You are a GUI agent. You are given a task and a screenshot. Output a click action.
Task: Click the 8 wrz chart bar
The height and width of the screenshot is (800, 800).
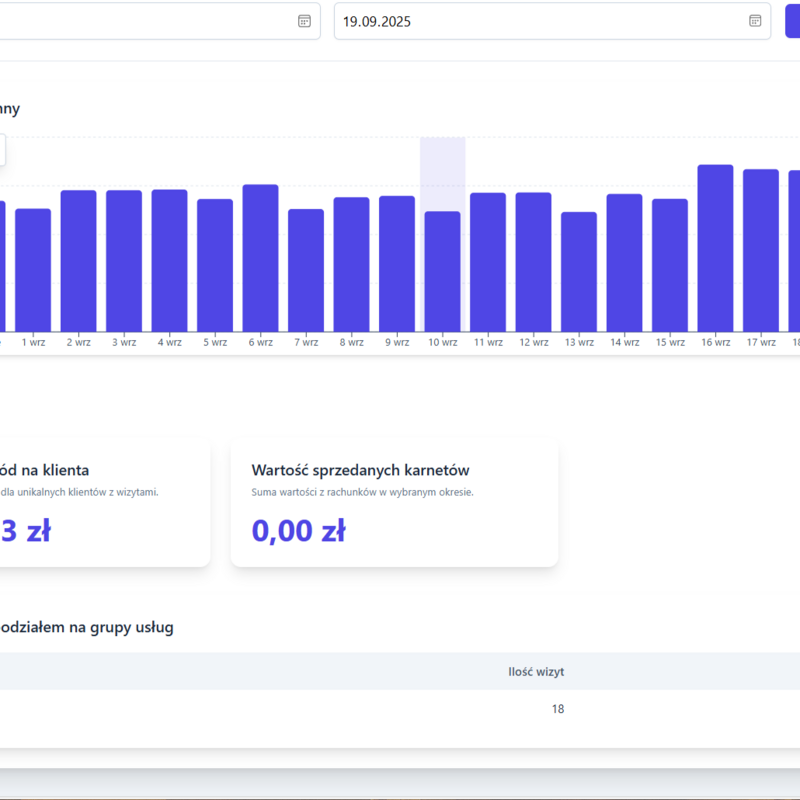point(351,264)
